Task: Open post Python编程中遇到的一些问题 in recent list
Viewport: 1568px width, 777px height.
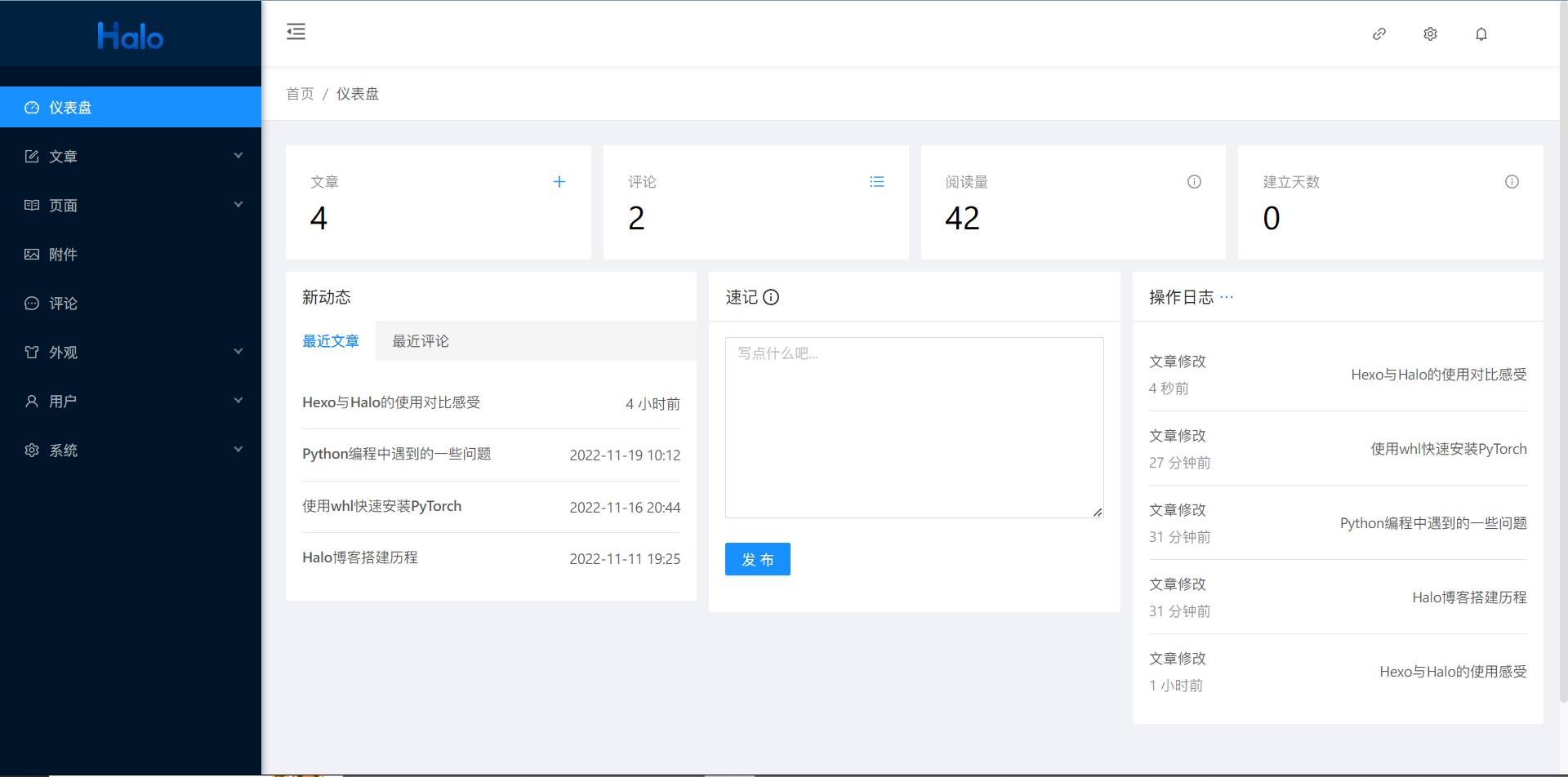Action: tap(397, 454)
